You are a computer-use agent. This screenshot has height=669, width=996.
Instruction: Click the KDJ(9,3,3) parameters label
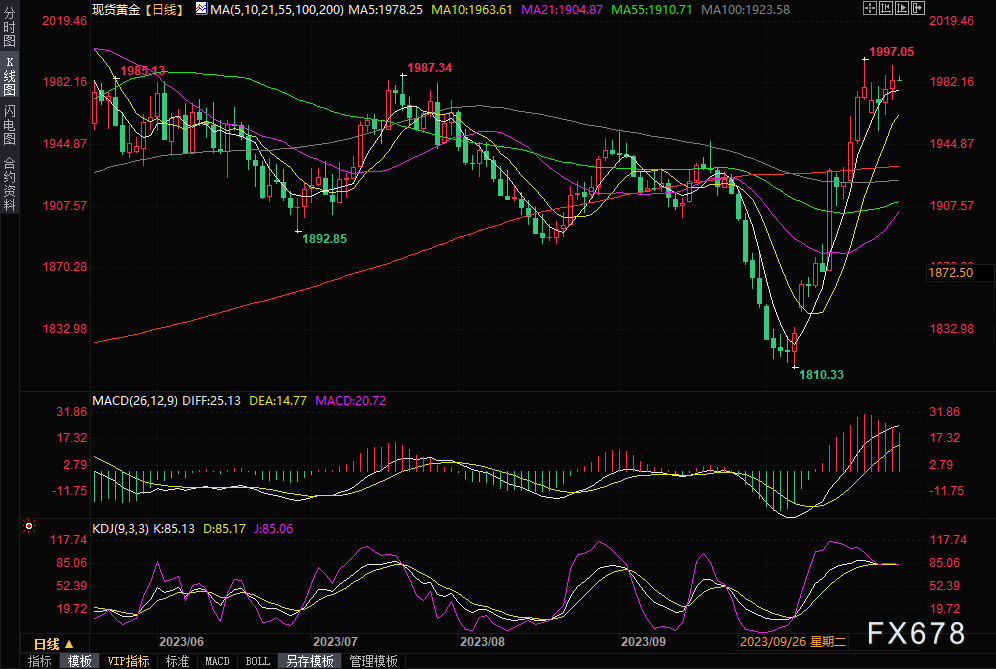coord(118,528)
